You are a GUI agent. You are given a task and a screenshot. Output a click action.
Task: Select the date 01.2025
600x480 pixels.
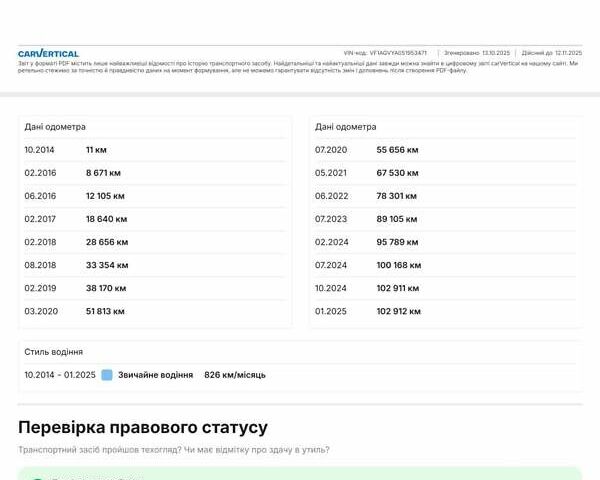point(331,311)
